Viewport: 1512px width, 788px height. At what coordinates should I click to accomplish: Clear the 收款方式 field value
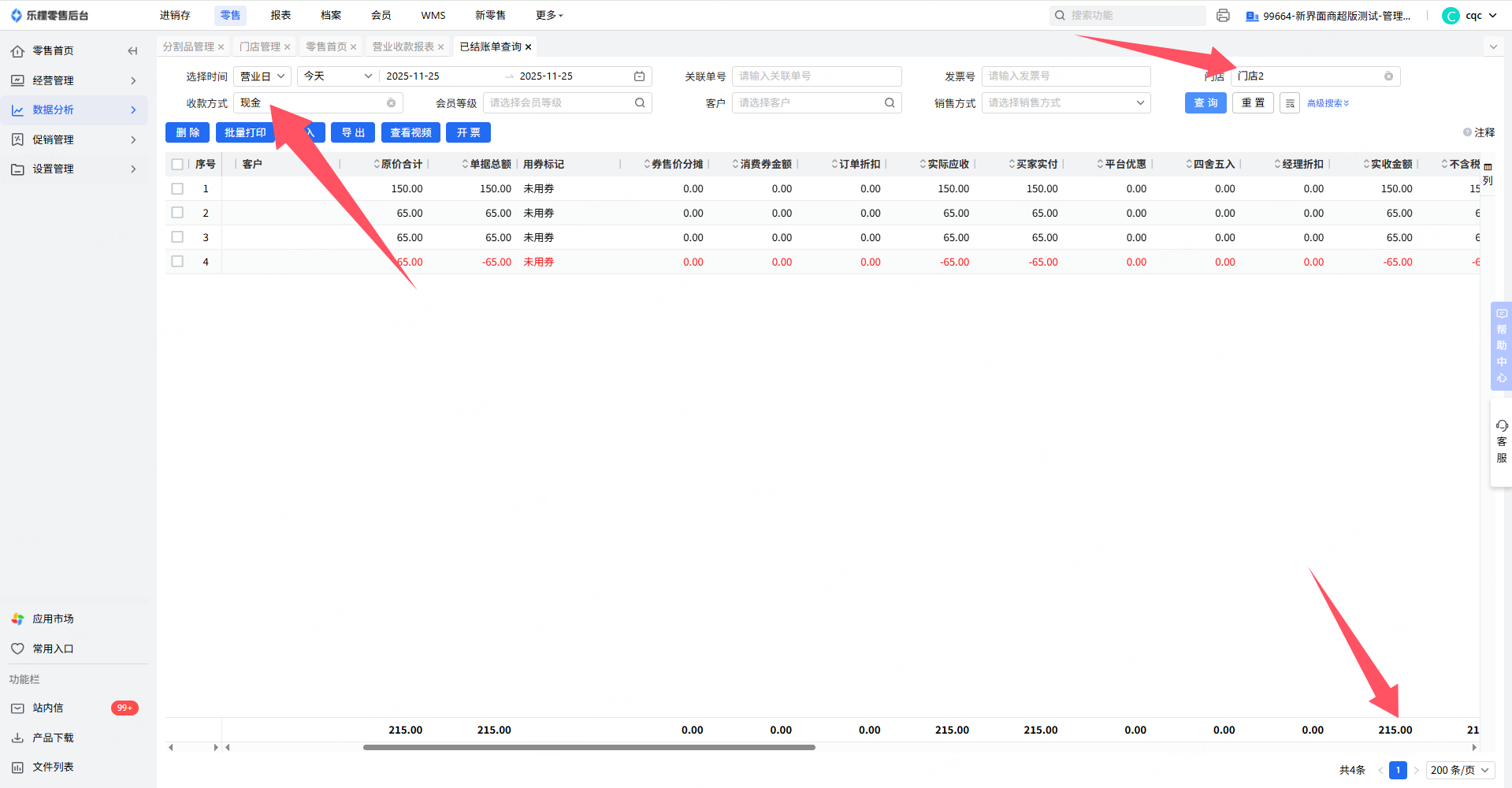pyautogui.click(x=391, y=103)
